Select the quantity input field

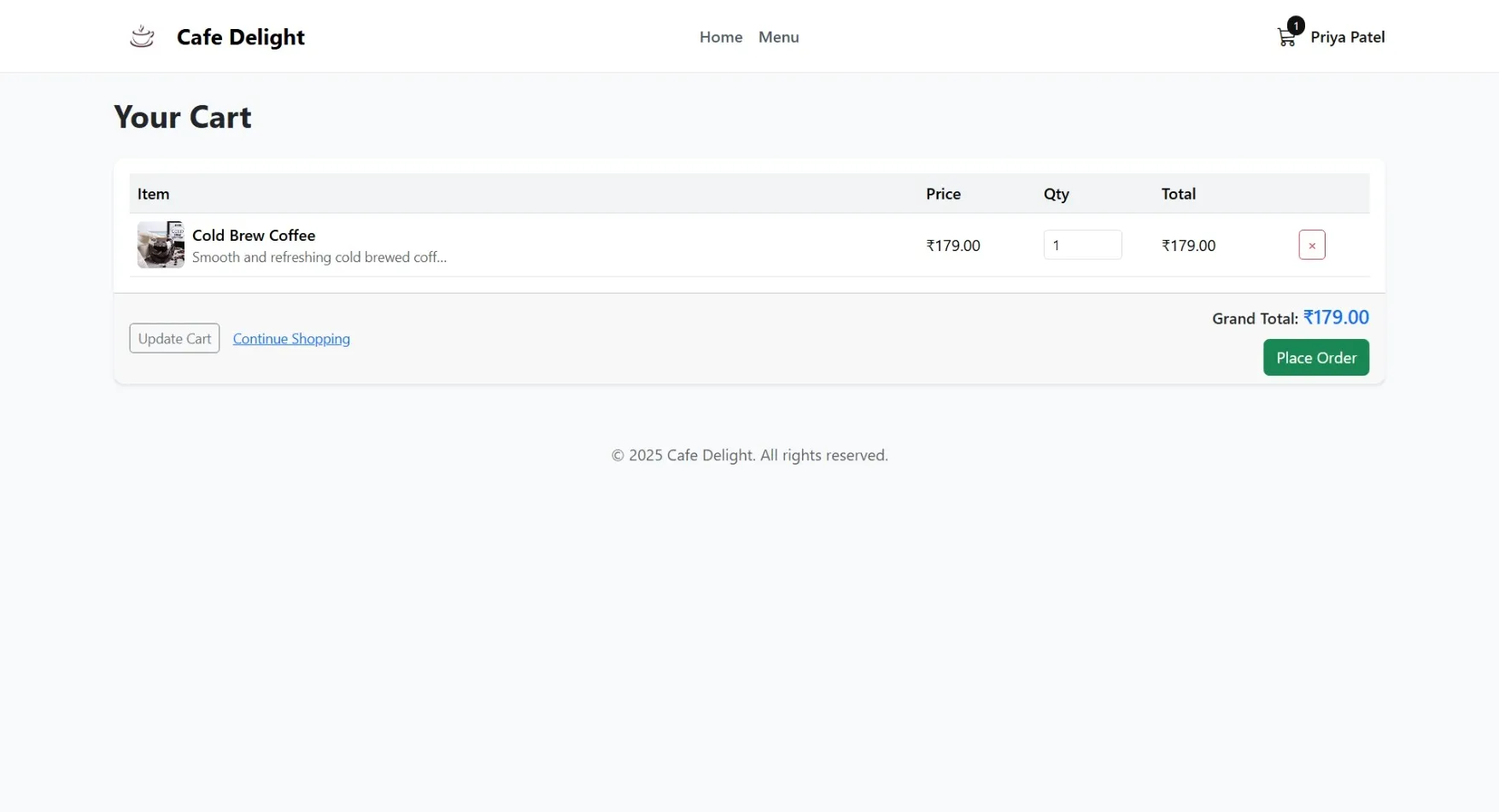(1082, 244)
